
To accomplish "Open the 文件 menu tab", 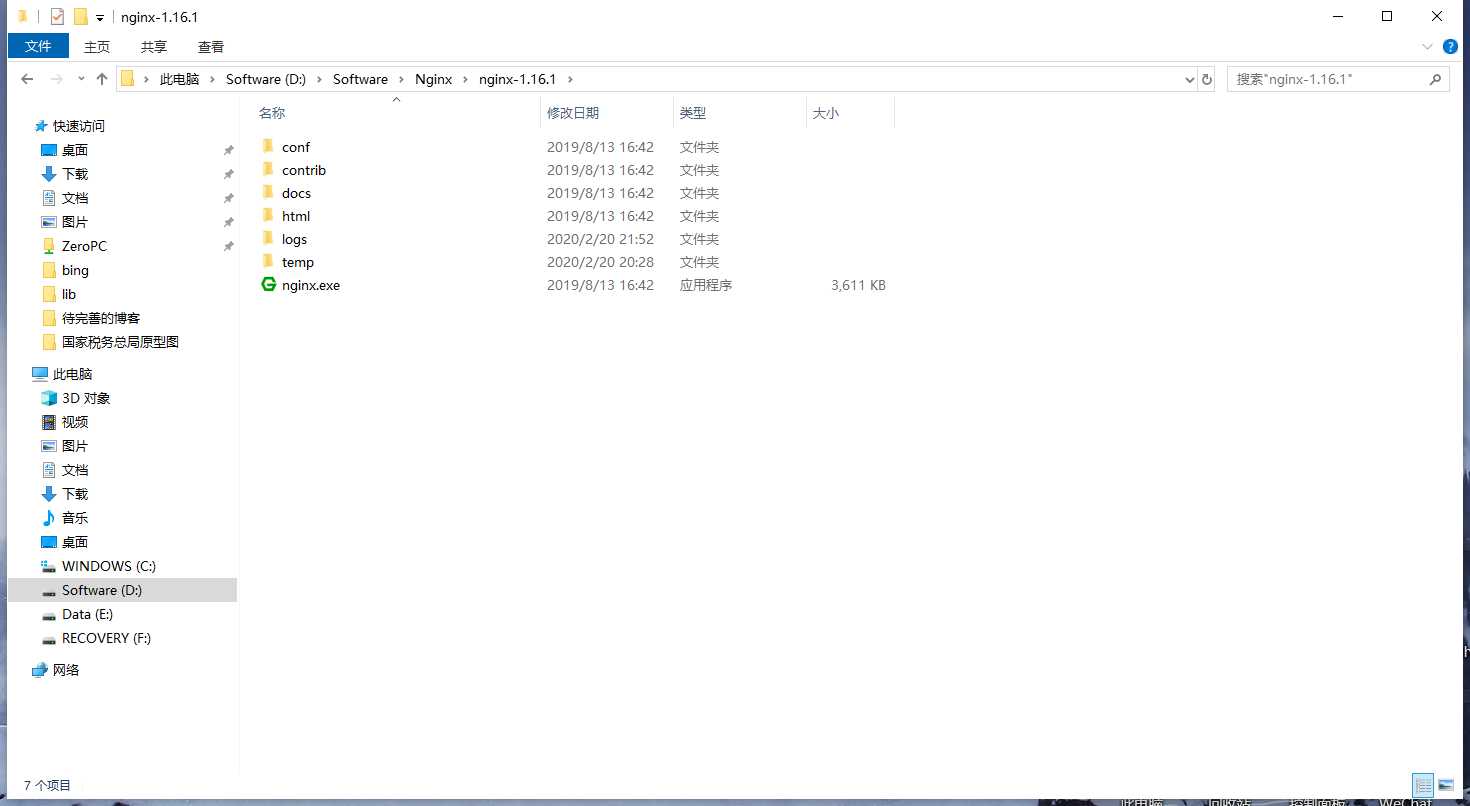I will click(x=38, y=46).
